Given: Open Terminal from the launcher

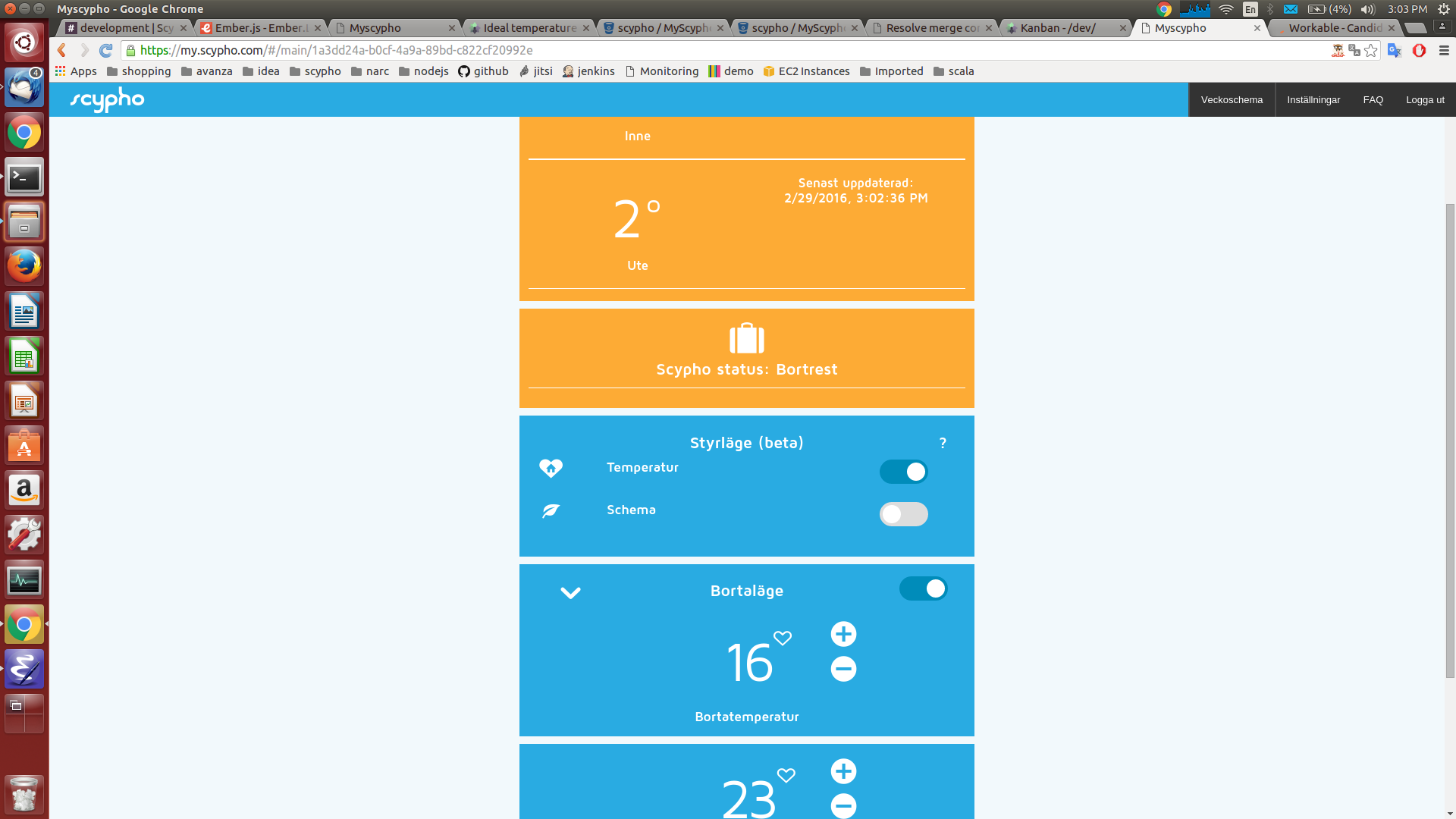Looking at the screenshot, I should pos(24,177).
